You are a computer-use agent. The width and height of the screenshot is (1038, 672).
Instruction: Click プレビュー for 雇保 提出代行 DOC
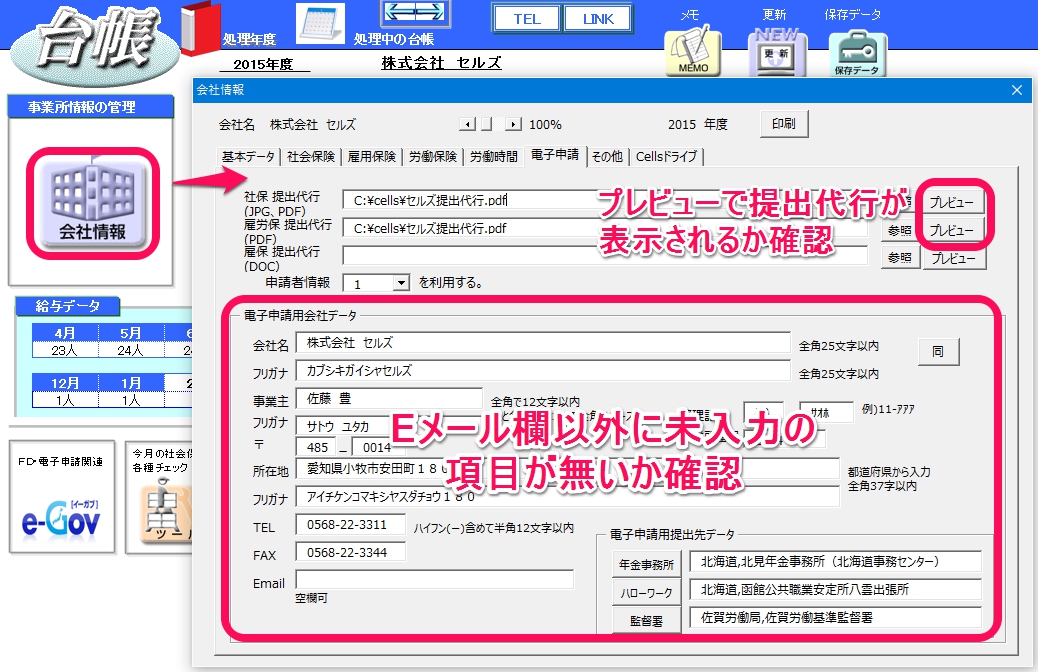(953, 258)
